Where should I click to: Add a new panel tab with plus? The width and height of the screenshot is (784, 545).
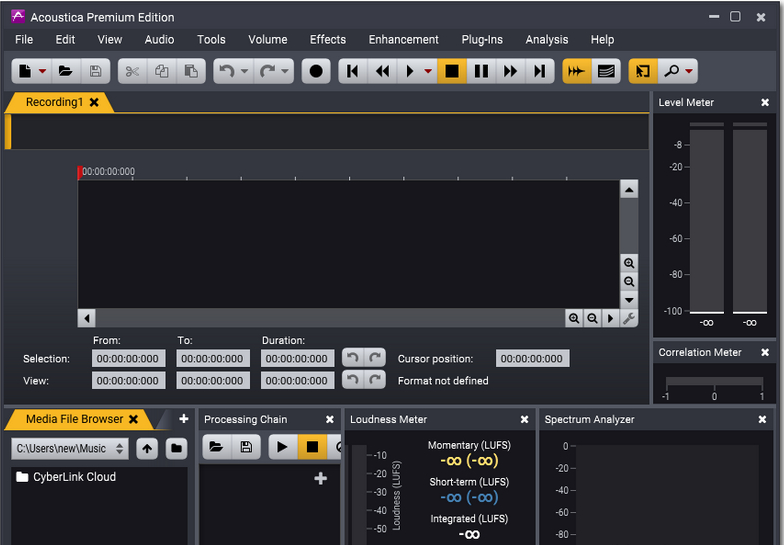(184, 418)
